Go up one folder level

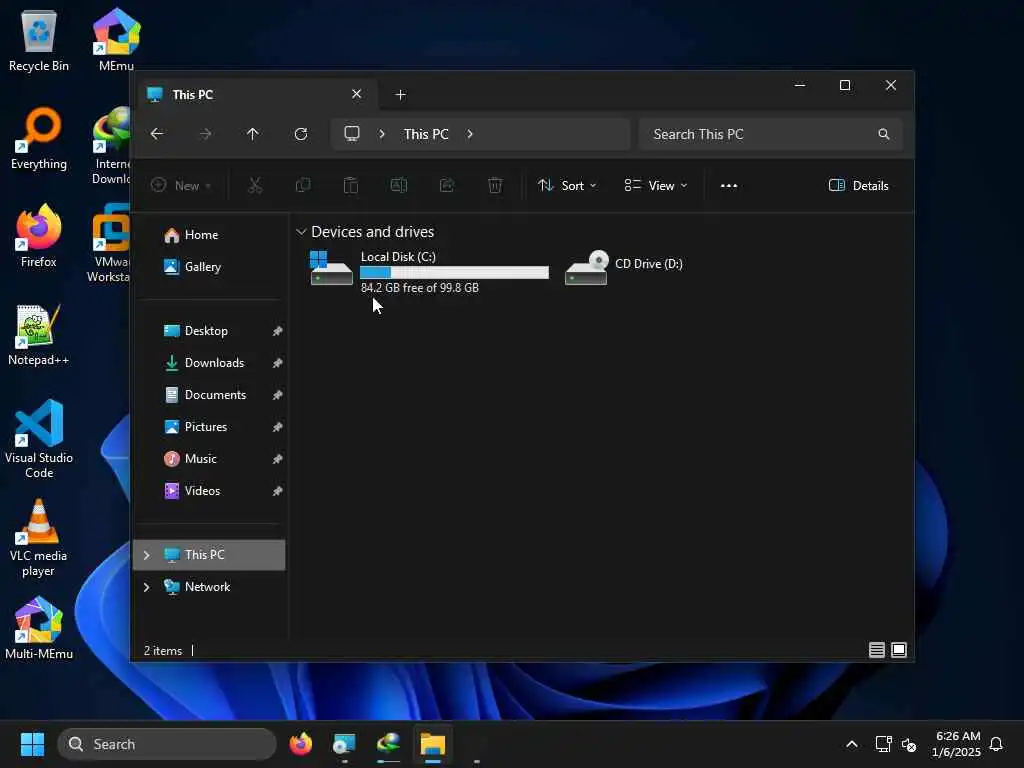point(253,134)
